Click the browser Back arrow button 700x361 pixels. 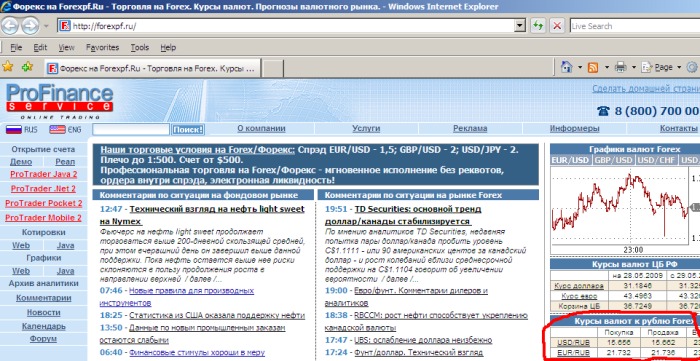tap(10, 26)
